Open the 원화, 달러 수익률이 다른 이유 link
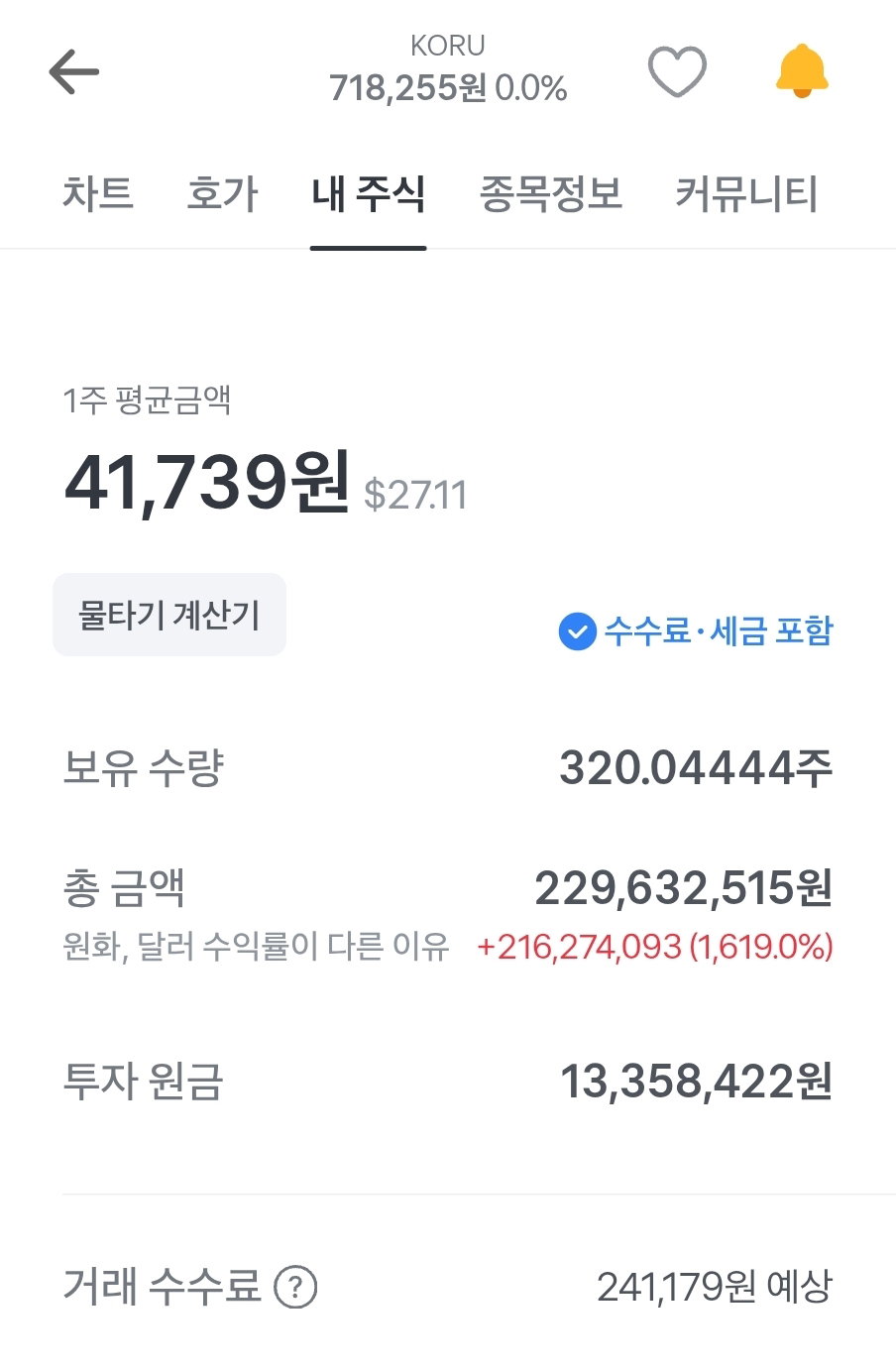The width and height of the screenshot is (896, 1371). pos(256,946)
